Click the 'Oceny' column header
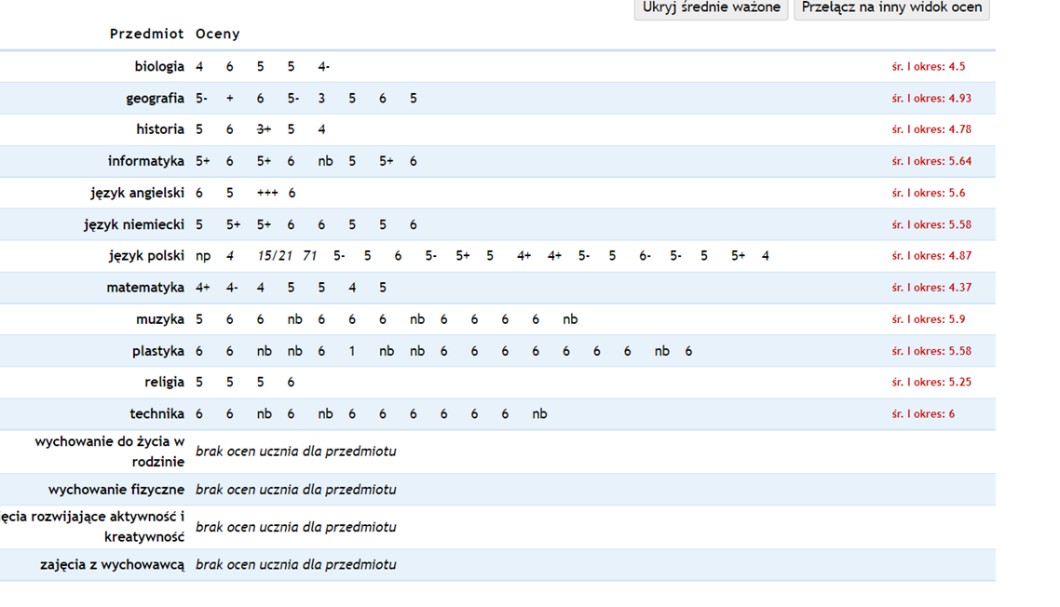 [217, 34]
